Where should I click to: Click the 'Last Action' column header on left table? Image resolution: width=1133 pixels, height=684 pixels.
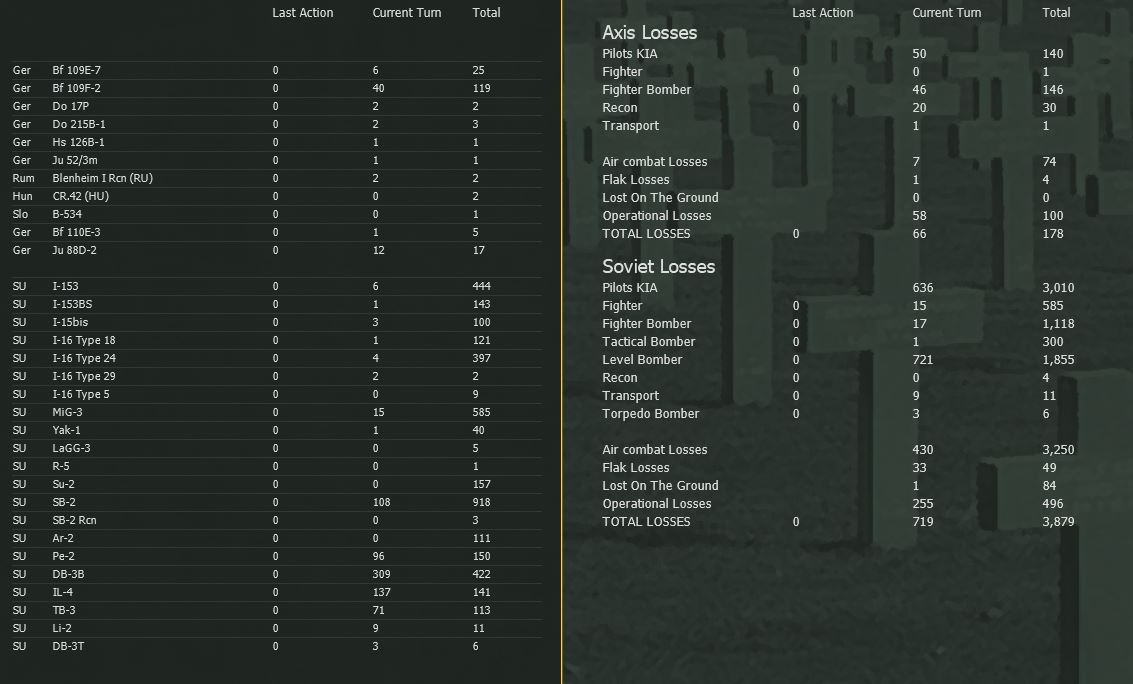click(x=302, y=13)
